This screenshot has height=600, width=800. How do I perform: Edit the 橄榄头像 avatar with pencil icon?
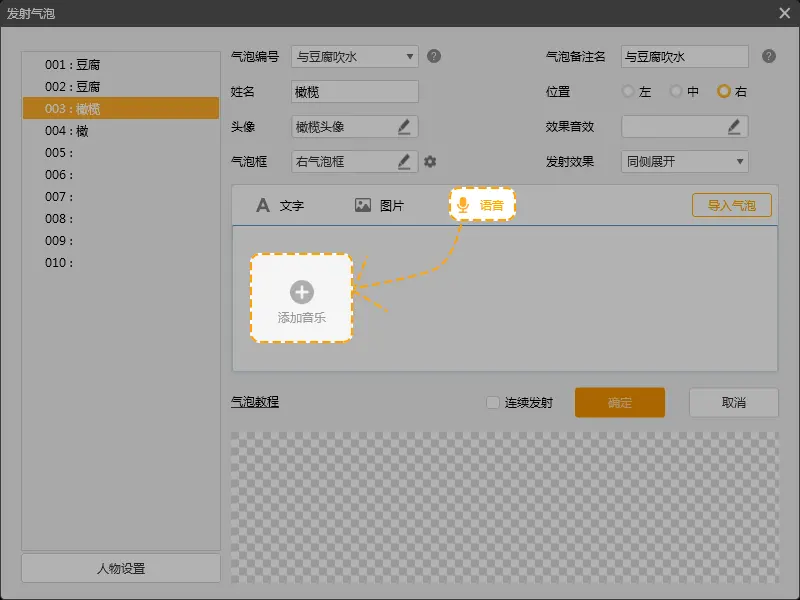[x=404, y=126]
